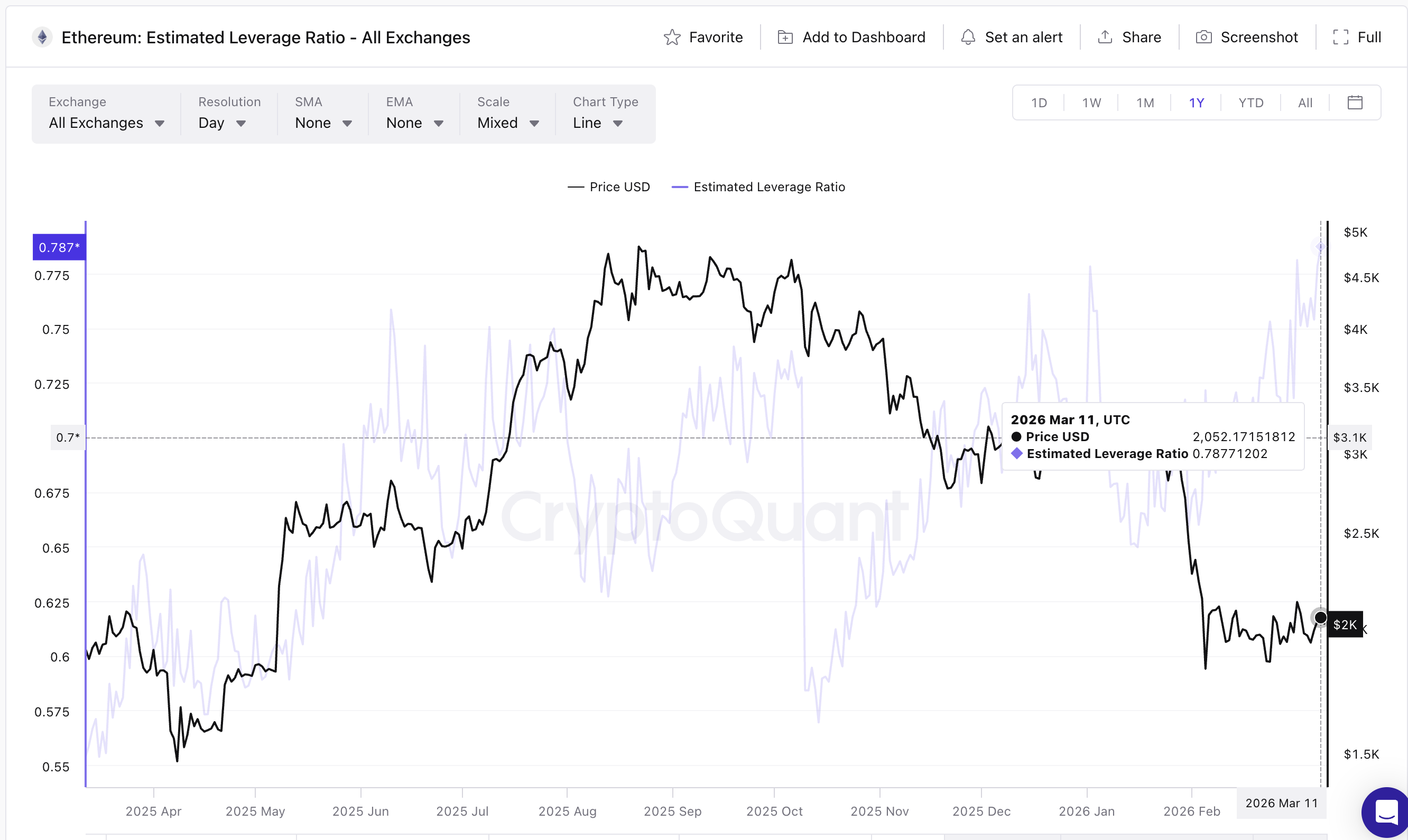The width and height of the screenshot is (1408, 840).
Task: Click the Share upload icon
Action: tap(1105, 38)
